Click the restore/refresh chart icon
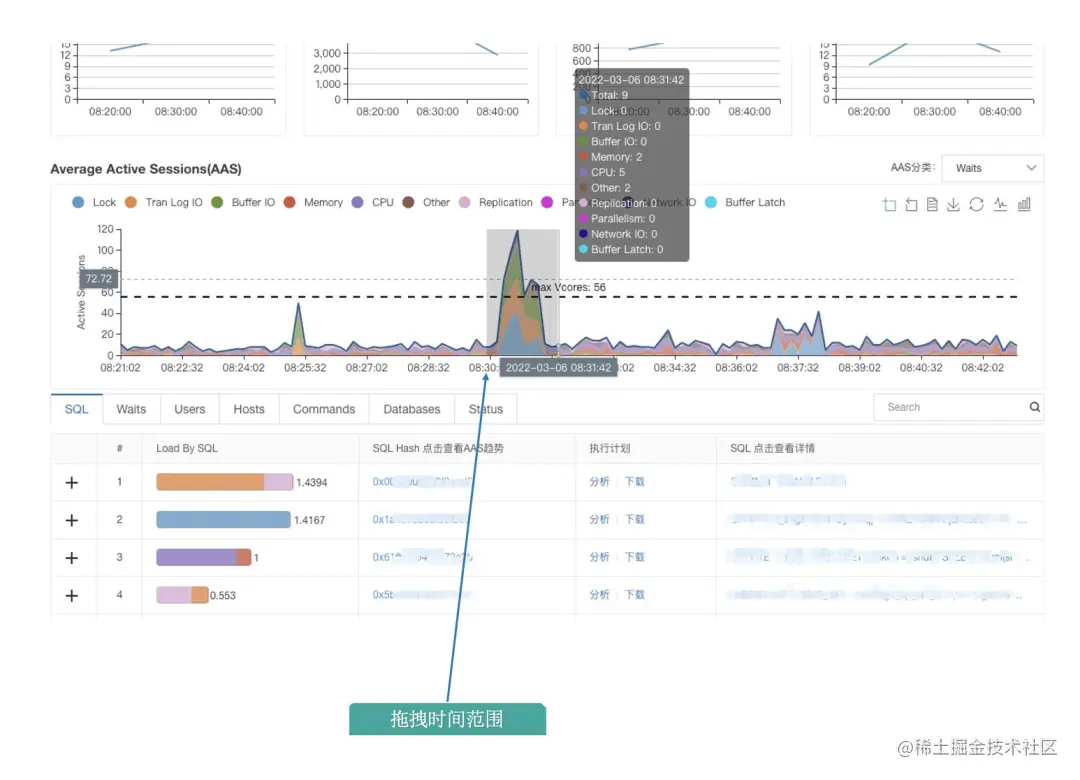 [976, 205]
